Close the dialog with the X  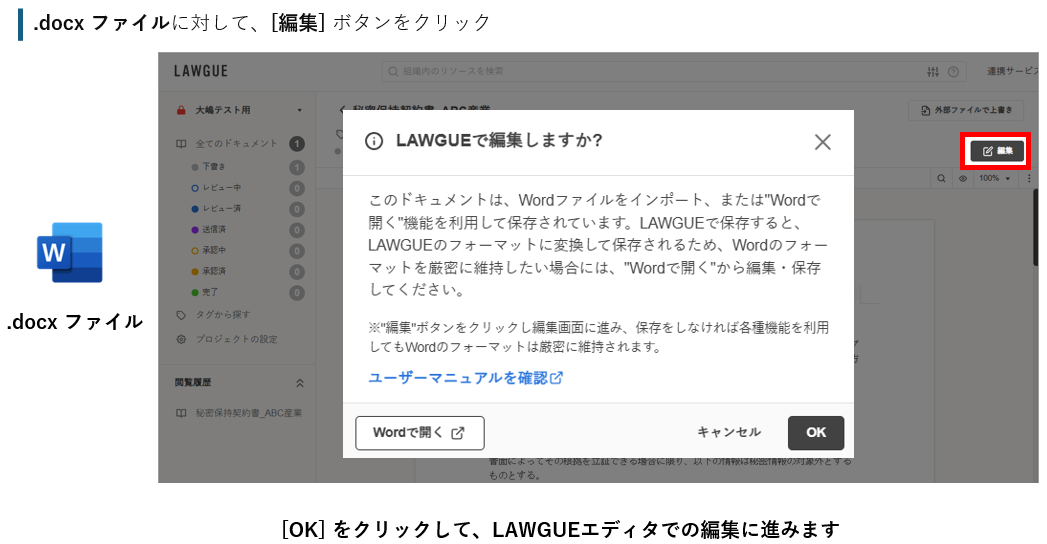coord(822,142)
